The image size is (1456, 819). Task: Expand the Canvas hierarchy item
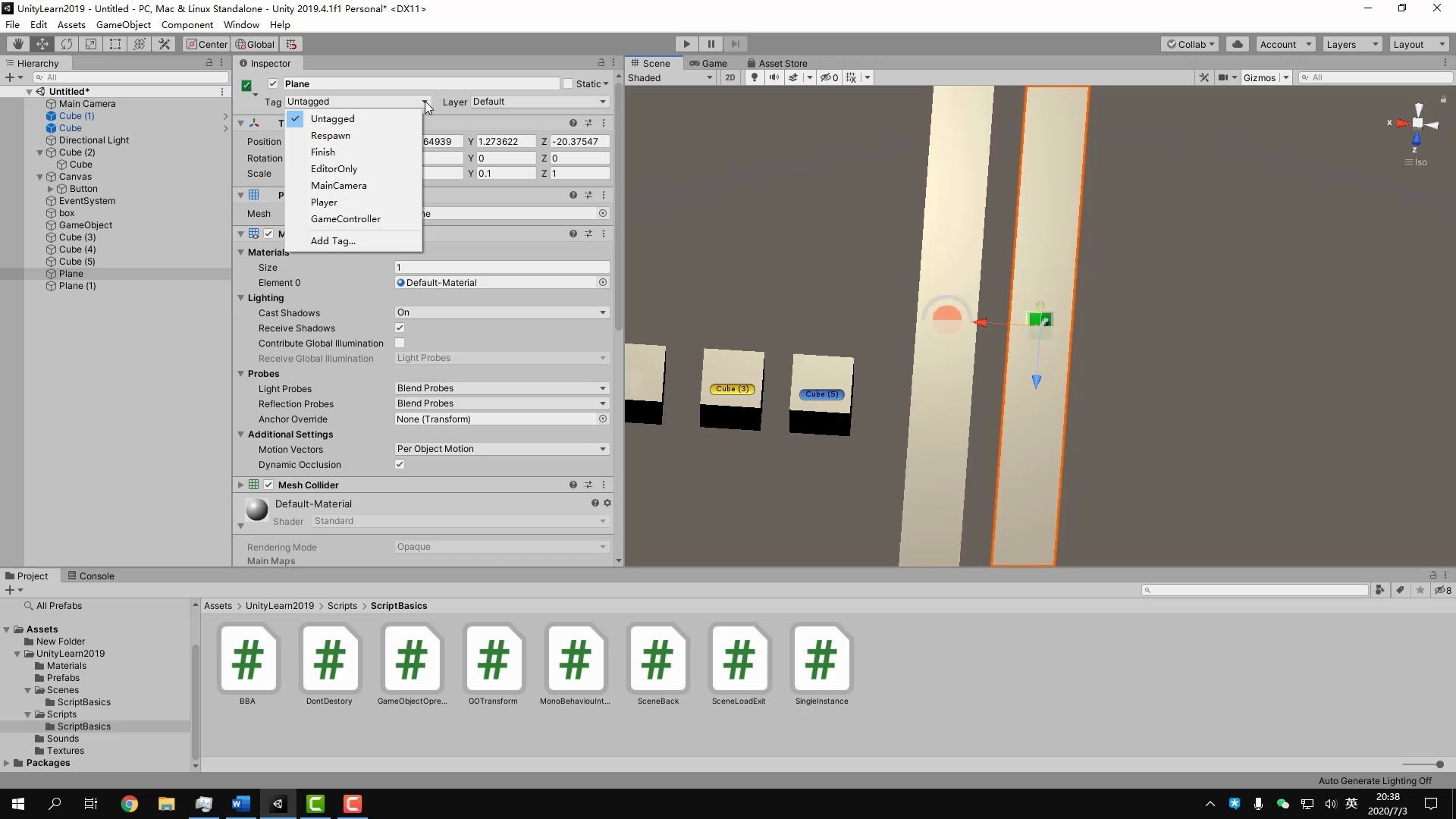pos(39,176)
